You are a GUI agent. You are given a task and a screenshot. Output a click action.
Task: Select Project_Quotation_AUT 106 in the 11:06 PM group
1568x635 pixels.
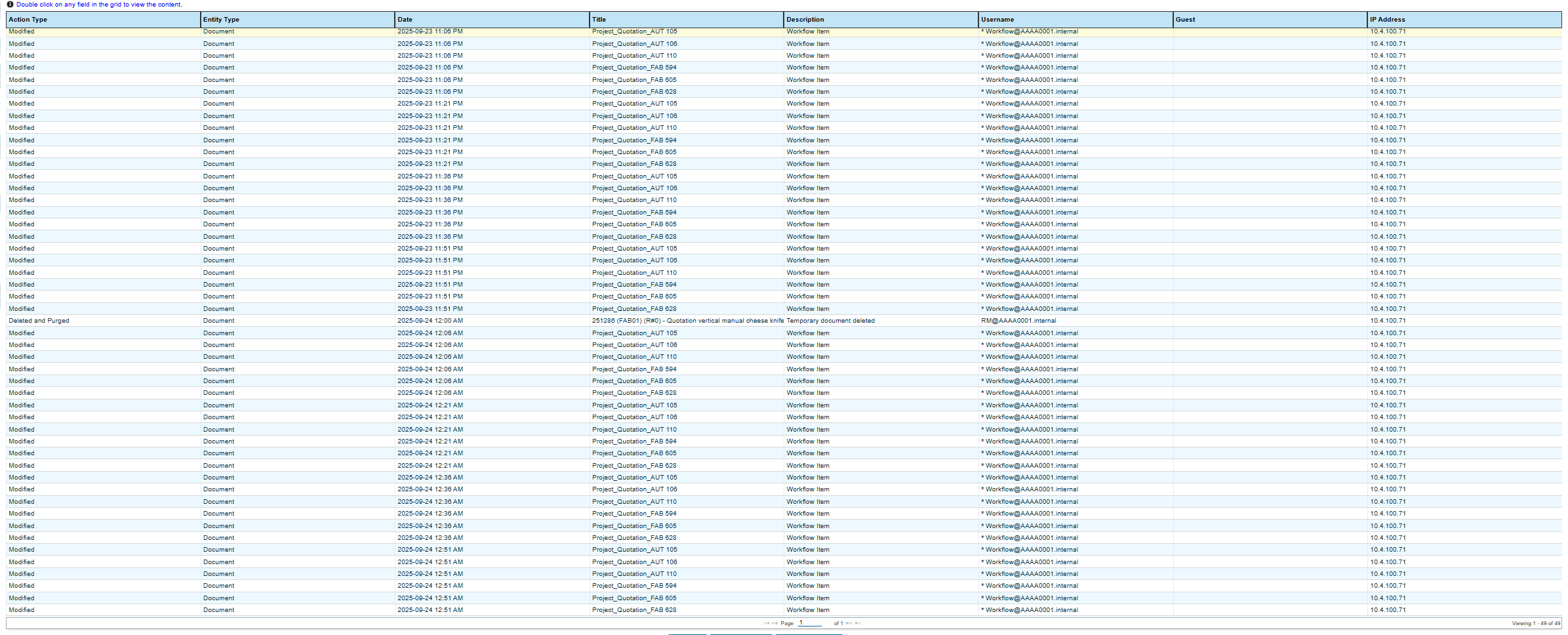687,44
